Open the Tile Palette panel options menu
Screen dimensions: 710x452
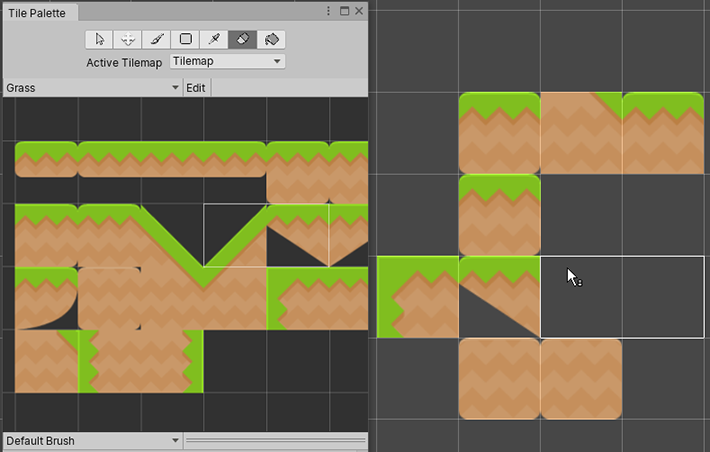pyautogui.click(x=328, y=10)
